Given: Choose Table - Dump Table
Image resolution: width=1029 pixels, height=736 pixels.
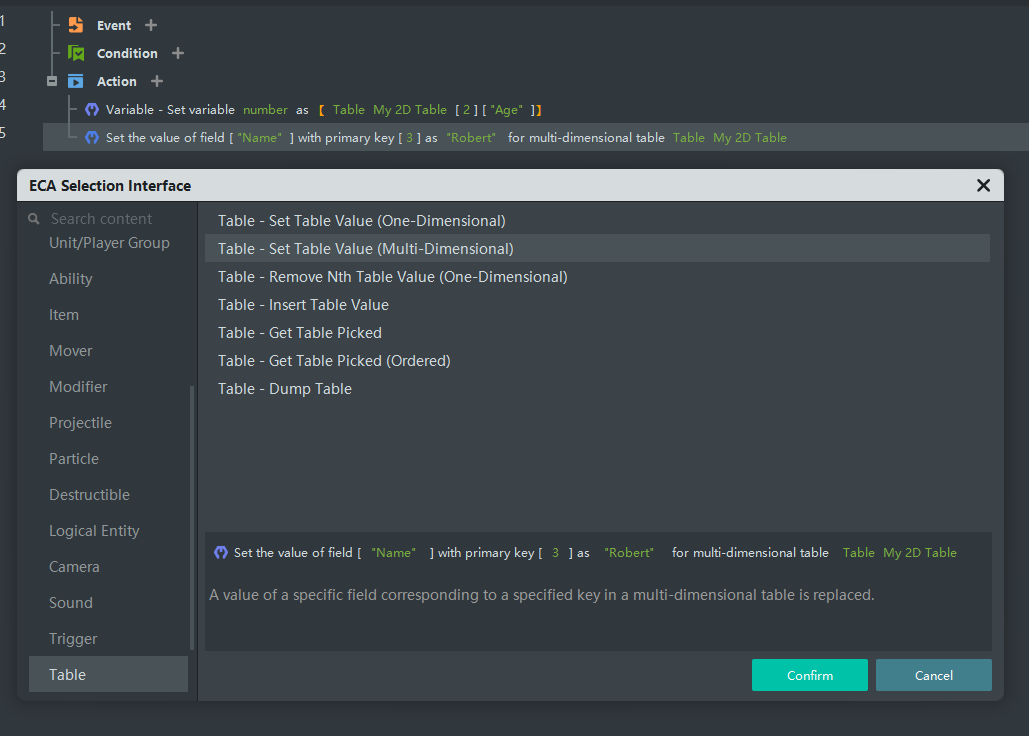Looking at the screenshot, I should [597, 389].
